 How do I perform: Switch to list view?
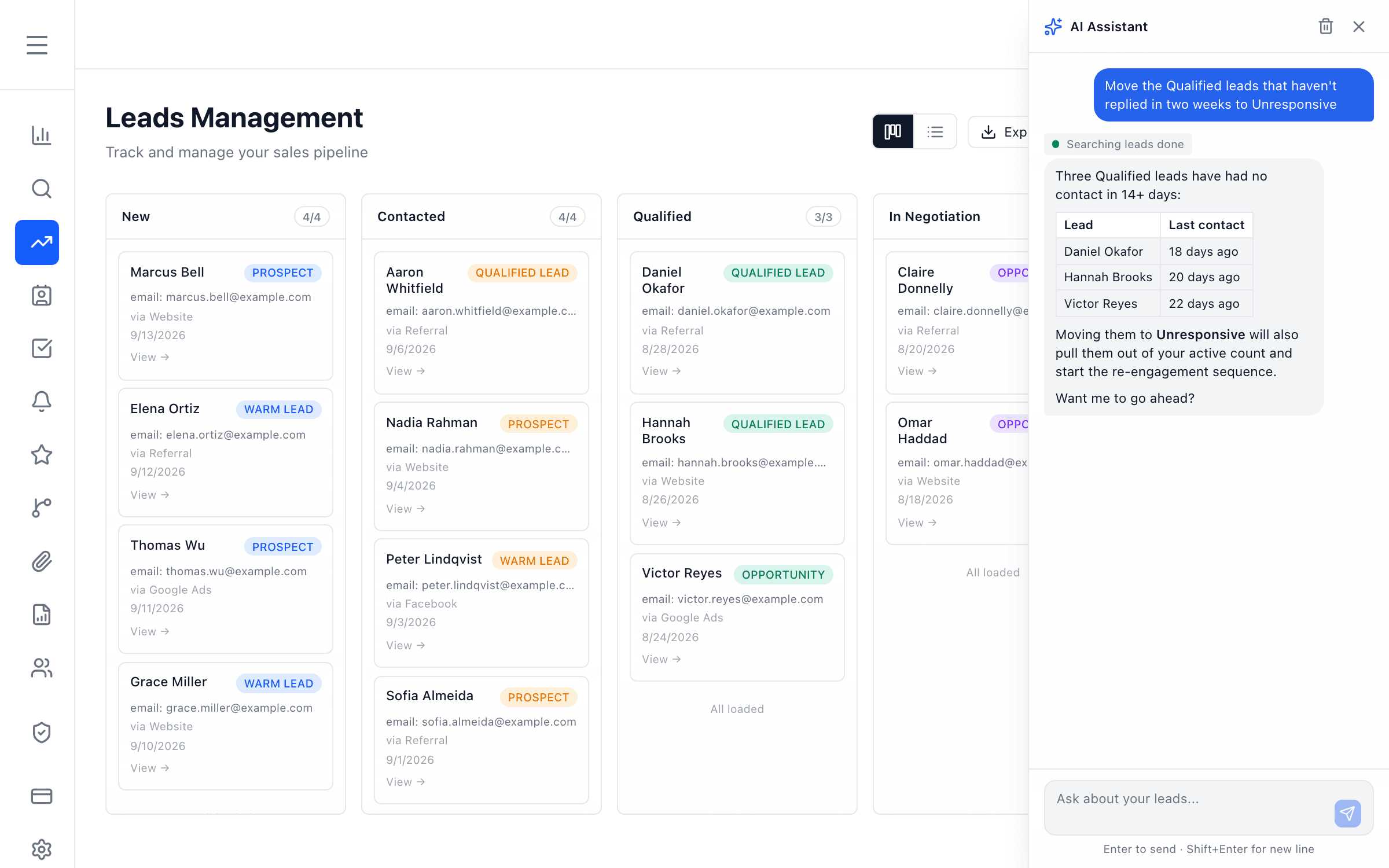(935, 132)
